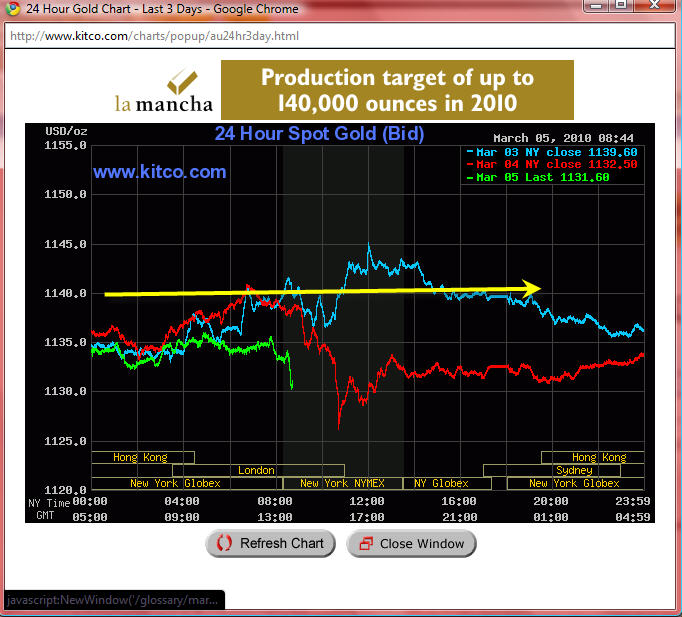Image resolution: width=682 pixels, height=617 pixels.
Task: Click the 1125.0 price axis value
Action: (65, 441)
